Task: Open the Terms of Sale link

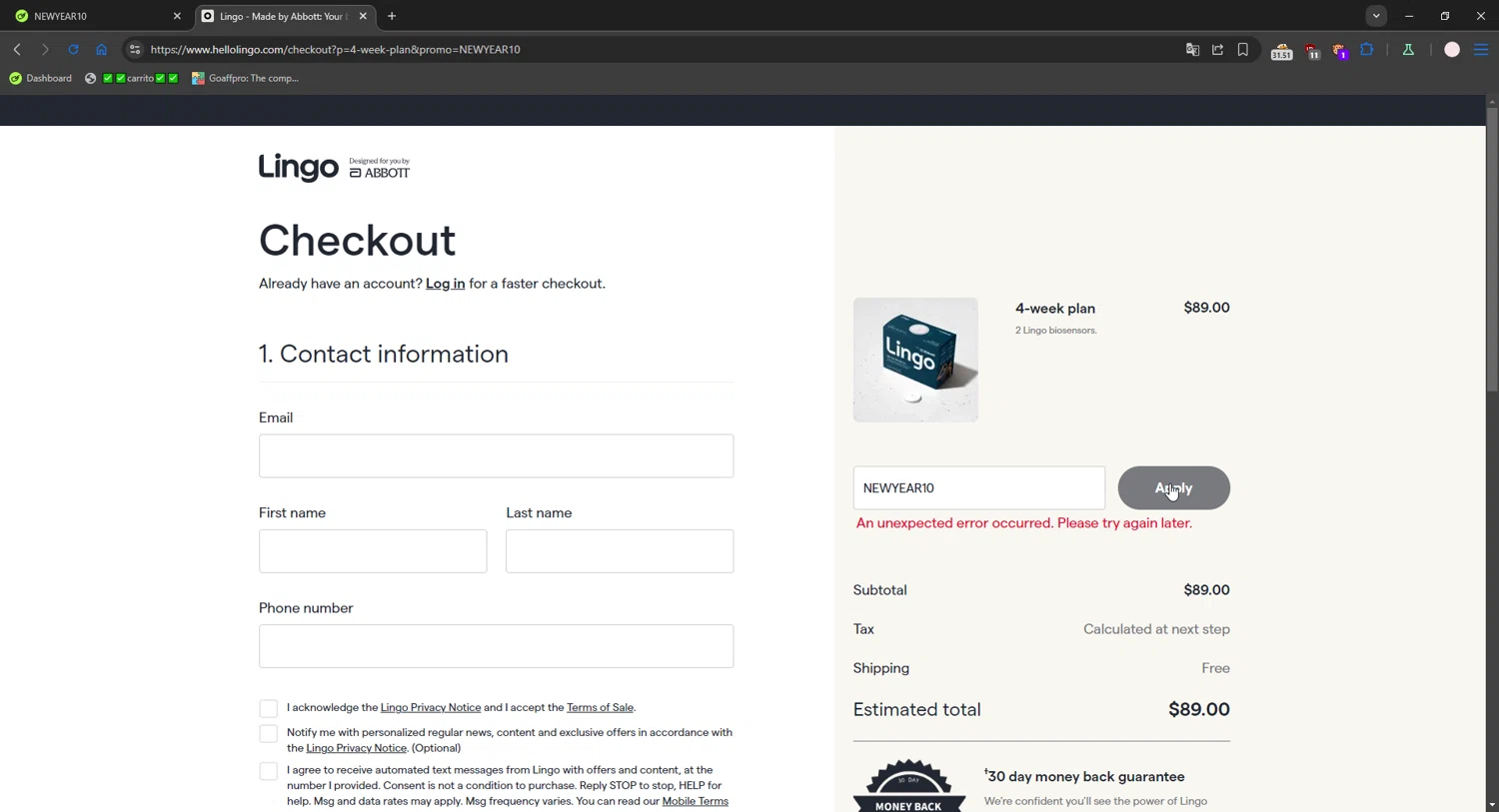Action: (x=600, y=707)
